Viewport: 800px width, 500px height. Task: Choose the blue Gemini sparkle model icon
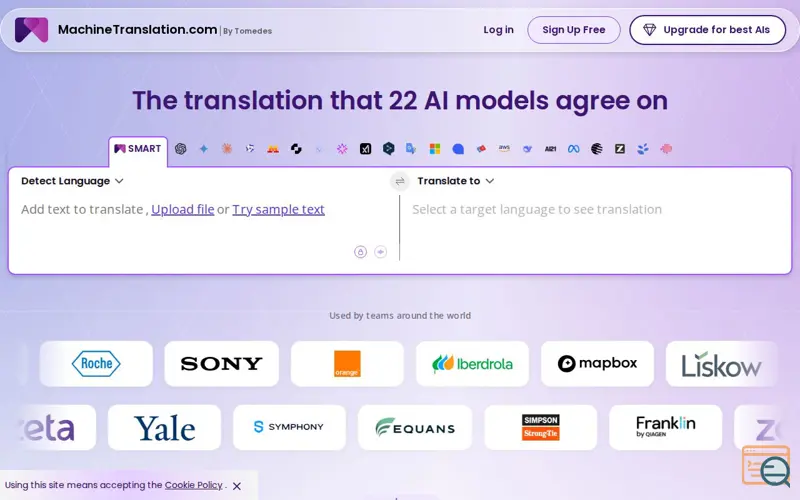coord(204,149)
